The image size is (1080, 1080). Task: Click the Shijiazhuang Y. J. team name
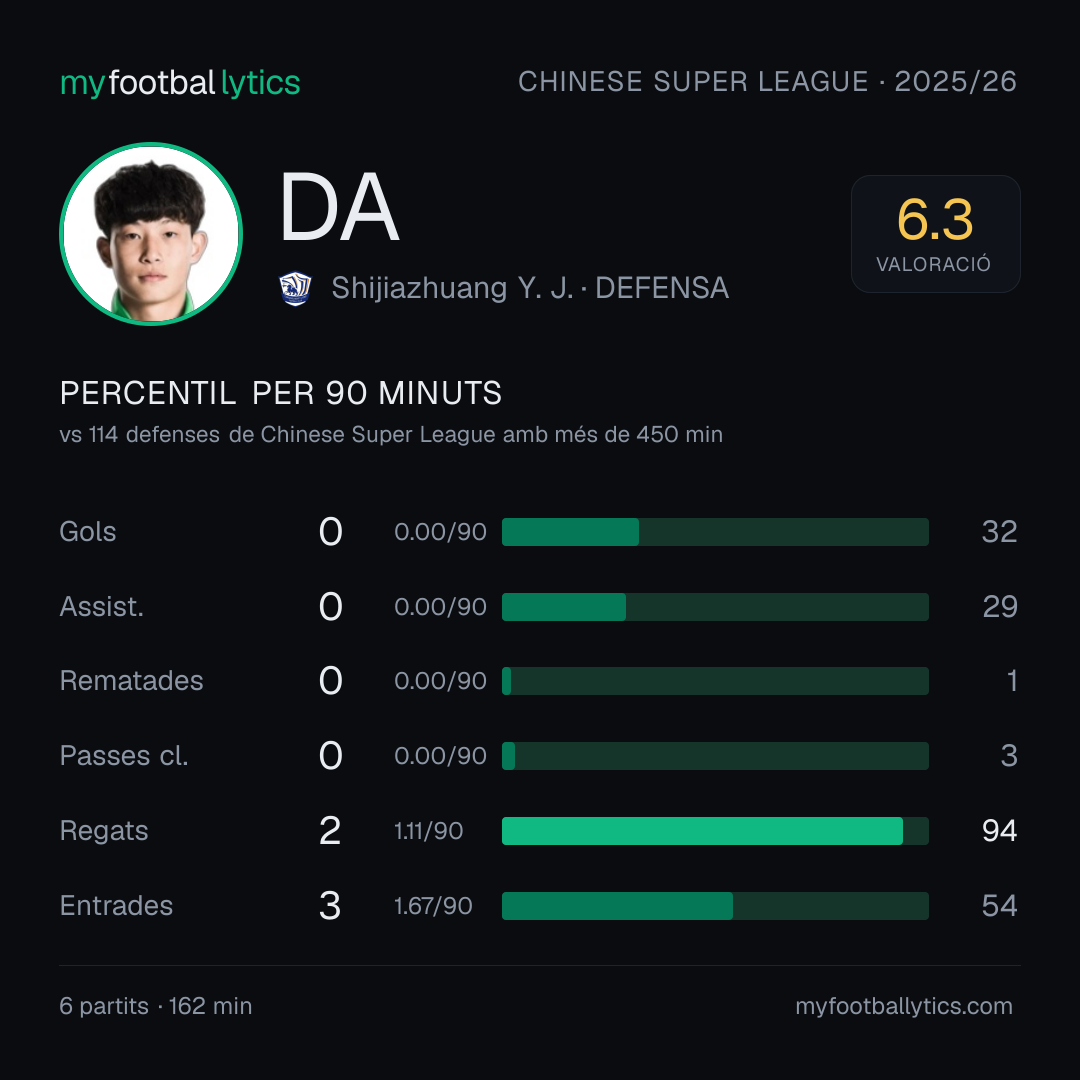pyautogui.click(x=452, y=289)
